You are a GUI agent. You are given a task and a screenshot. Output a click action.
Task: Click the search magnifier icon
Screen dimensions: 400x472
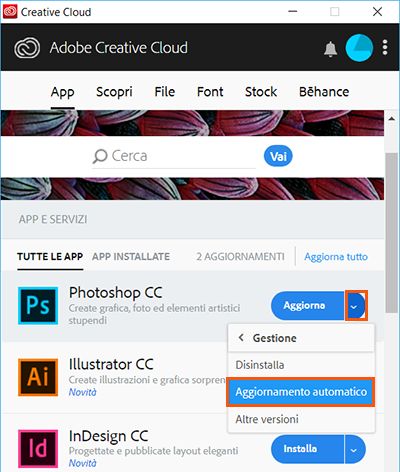click(100, 156)
